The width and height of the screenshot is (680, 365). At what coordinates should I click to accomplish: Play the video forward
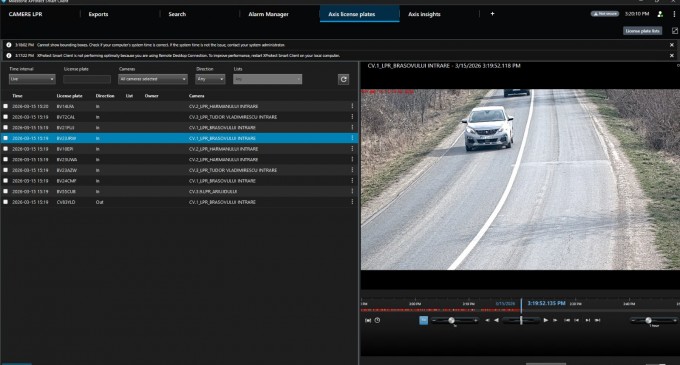tap(546, 320)
